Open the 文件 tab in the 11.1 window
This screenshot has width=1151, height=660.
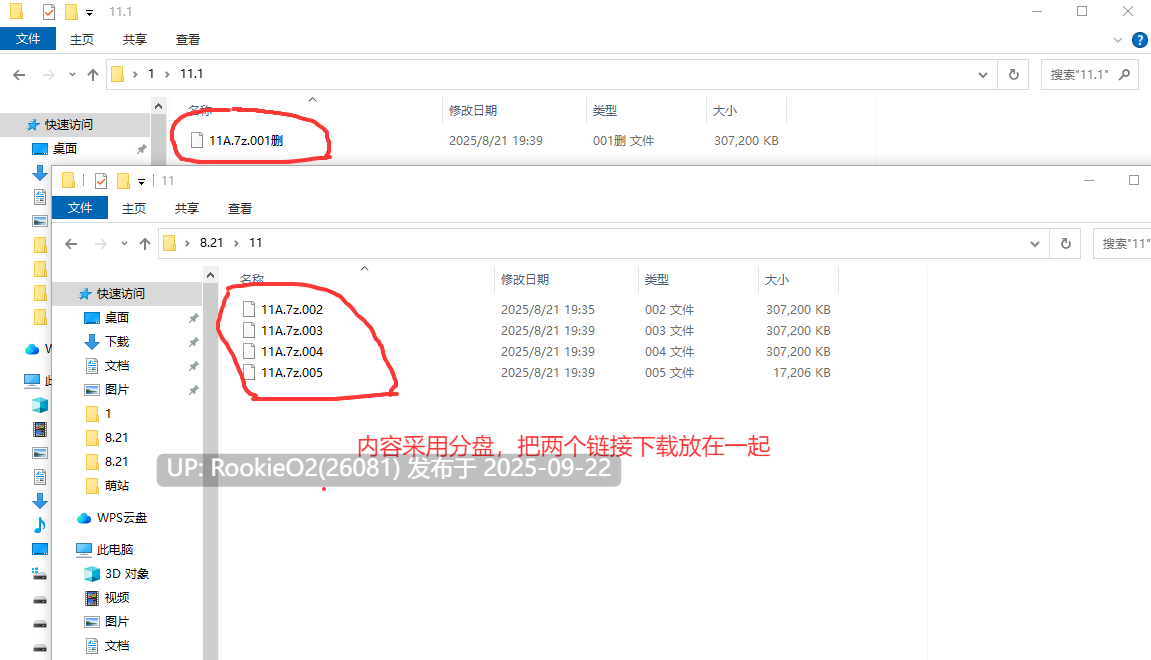[28, 39]
